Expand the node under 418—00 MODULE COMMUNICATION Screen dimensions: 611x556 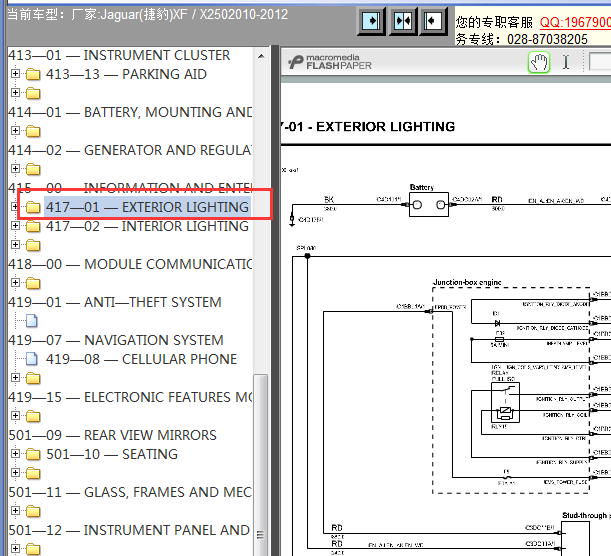[x=15, y=282]
